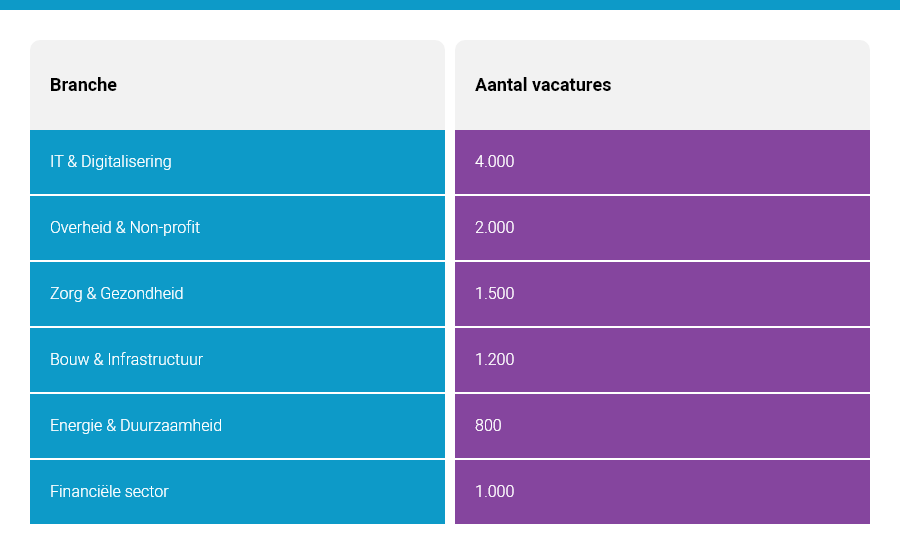Click the word 'Non-profit' in the table
This screenshot has height=554, width=900.
165,228
